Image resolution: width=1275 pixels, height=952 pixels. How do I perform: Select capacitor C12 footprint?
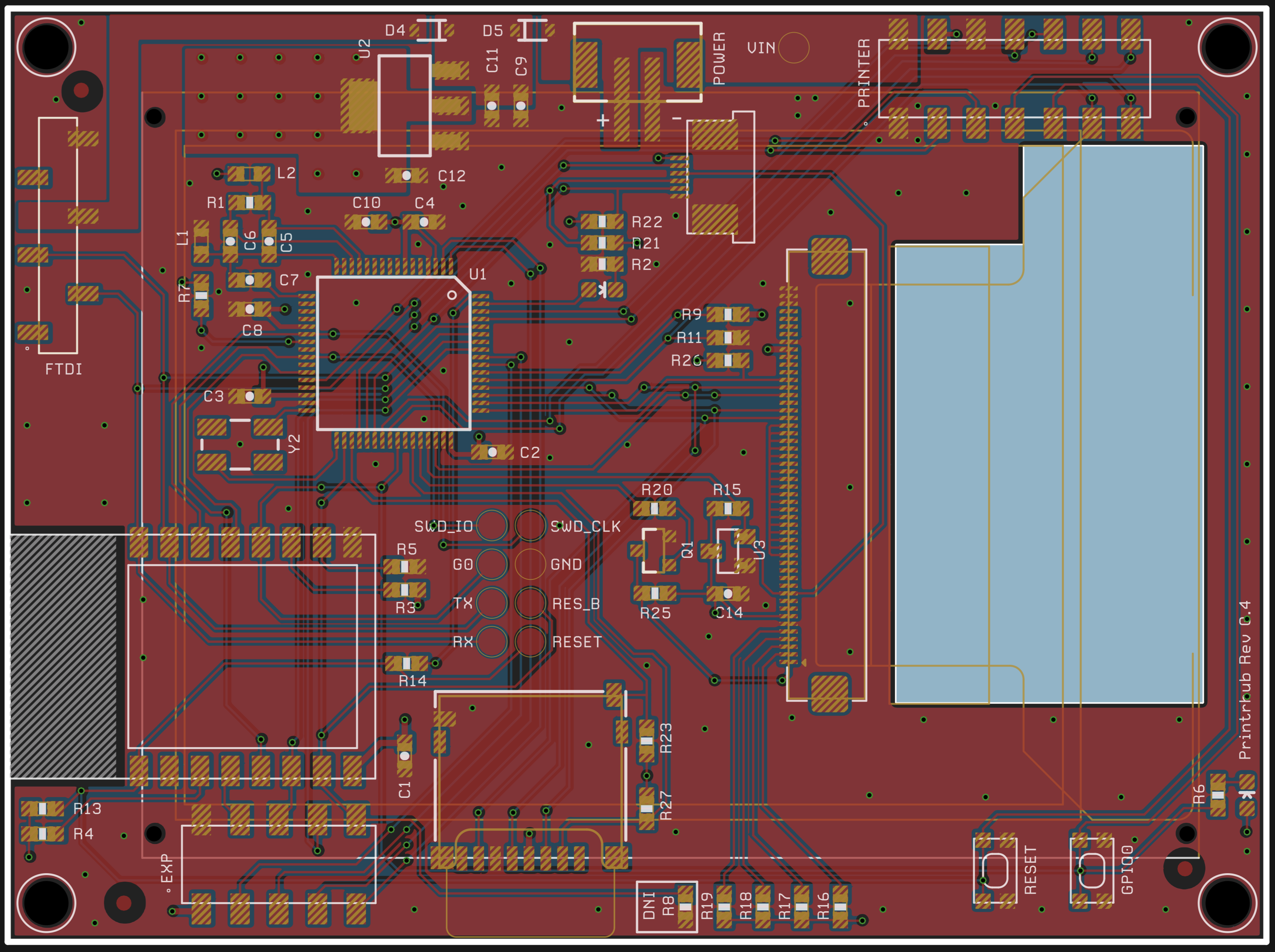(406, 175)
